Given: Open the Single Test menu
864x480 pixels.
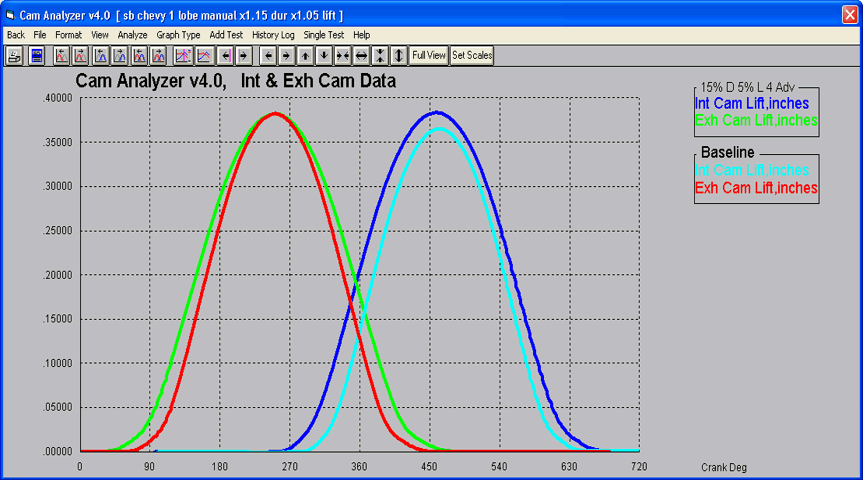Looking at the screenshot, I should coord(323,35).
